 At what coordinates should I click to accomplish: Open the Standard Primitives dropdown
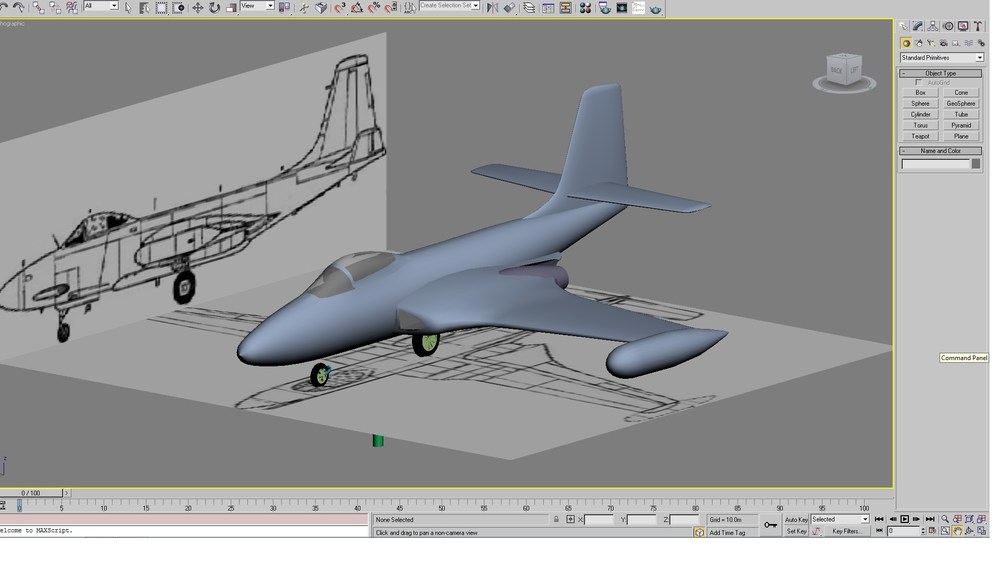[941, 58]
